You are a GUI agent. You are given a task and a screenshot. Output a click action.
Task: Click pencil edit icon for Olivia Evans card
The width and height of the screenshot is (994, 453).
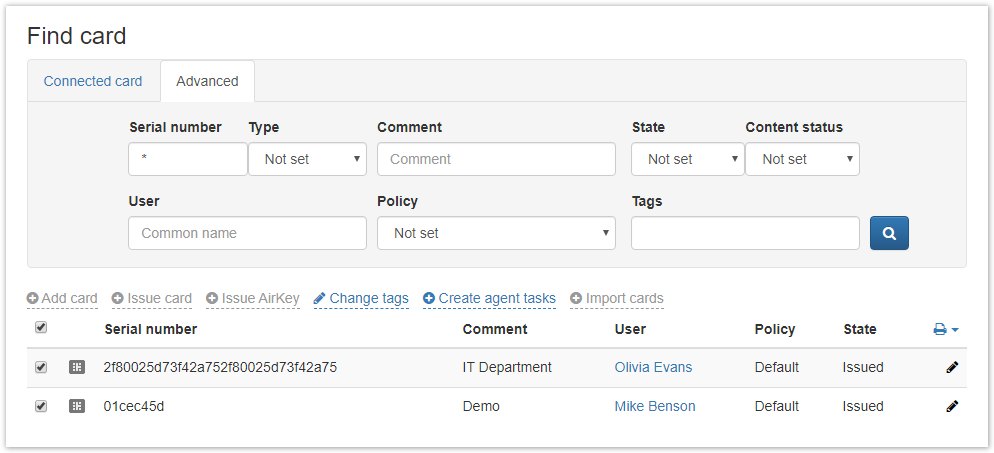(x=952, y=367)
